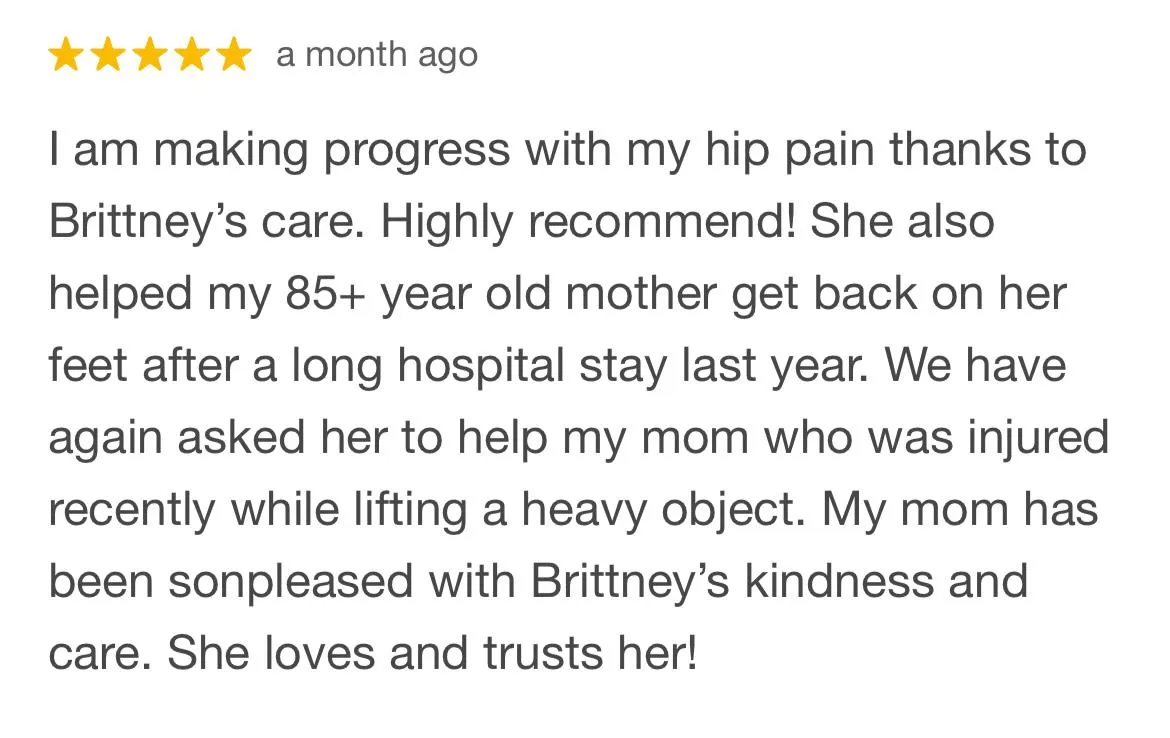This screenshot has width=1170, height=738.
Task: Click the typo word 'sonpleased'
Action: pos(290,581)
